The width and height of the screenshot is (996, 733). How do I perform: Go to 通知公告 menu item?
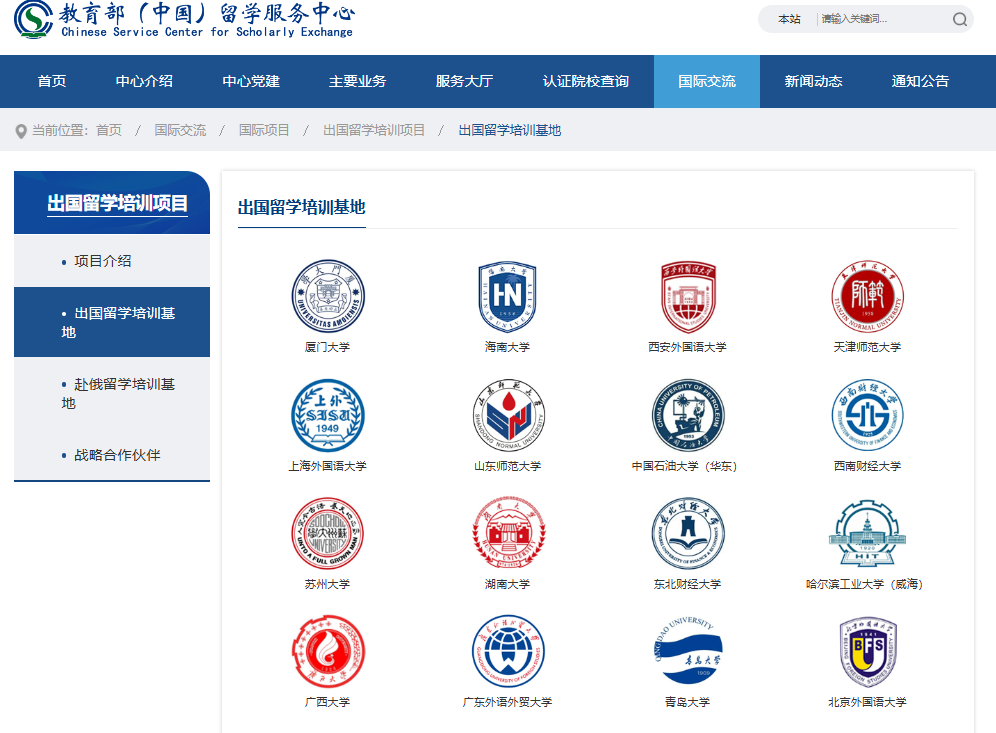tap(920, 81)
